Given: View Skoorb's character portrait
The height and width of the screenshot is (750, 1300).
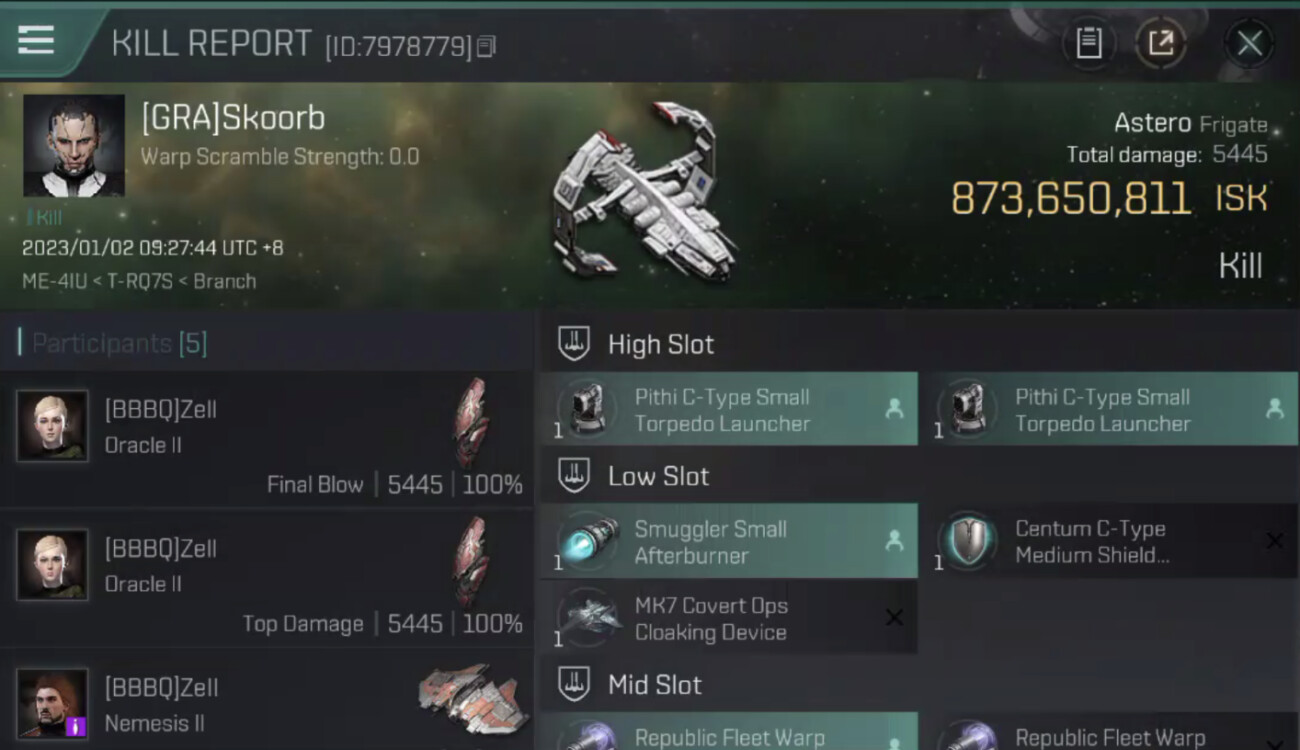Looking at the screenshot, I should click(74, 146).
